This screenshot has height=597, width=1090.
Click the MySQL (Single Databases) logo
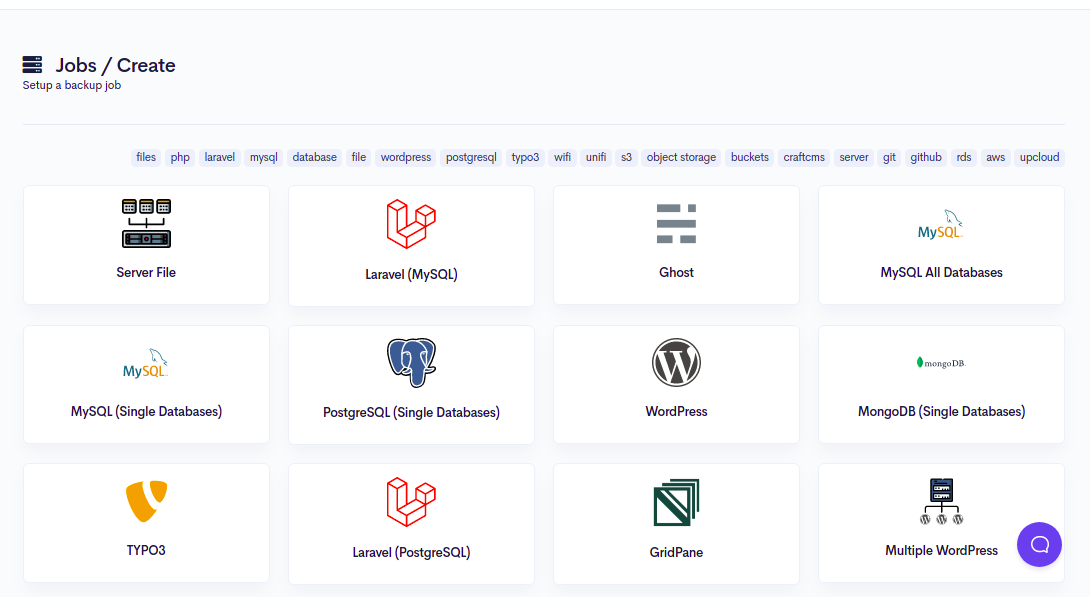[x=146, y=363]
